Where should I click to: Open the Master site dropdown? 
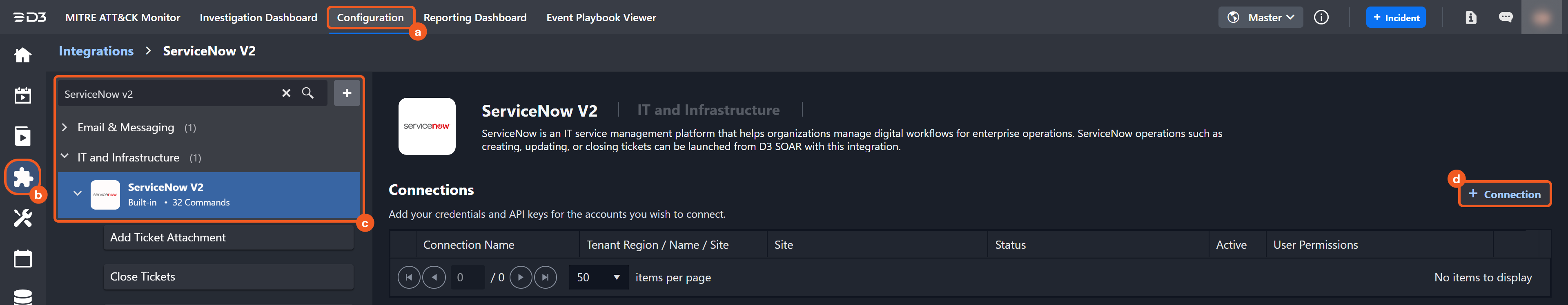pyautogui.click(x=1261, y=18)
